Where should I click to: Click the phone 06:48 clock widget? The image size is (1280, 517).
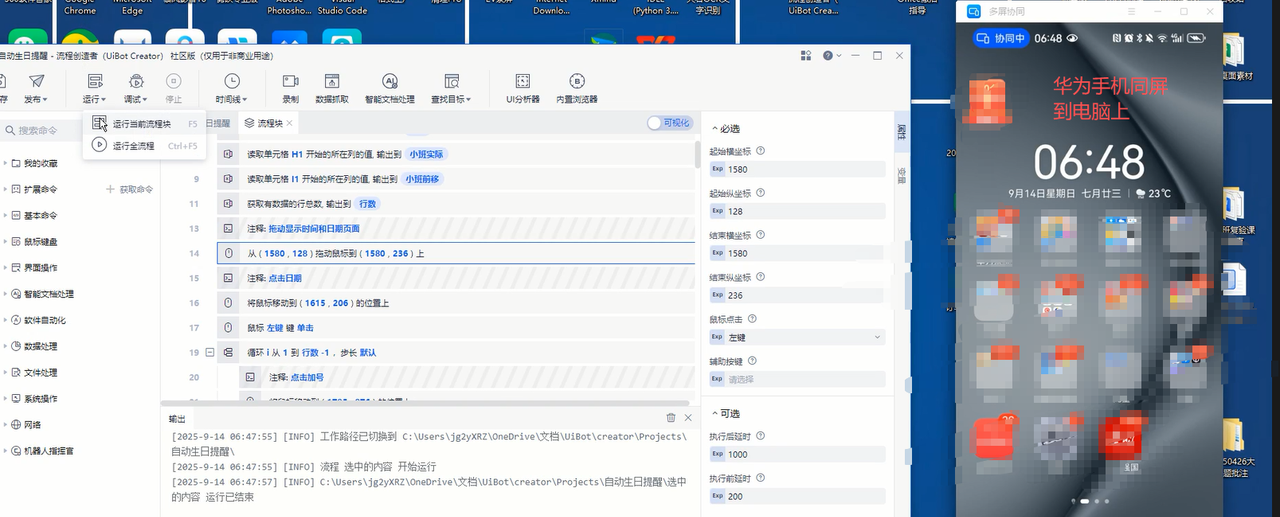point(1088,162)
